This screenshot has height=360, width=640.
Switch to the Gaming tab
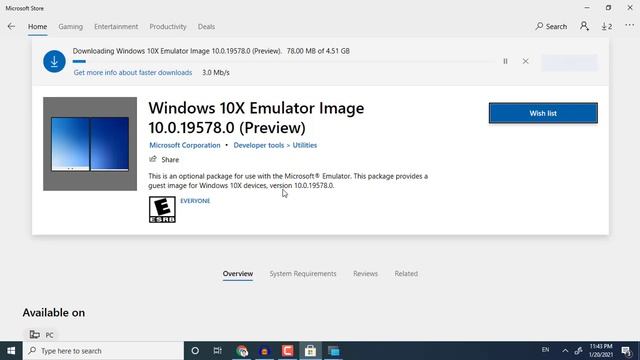[x=70, y=27]
